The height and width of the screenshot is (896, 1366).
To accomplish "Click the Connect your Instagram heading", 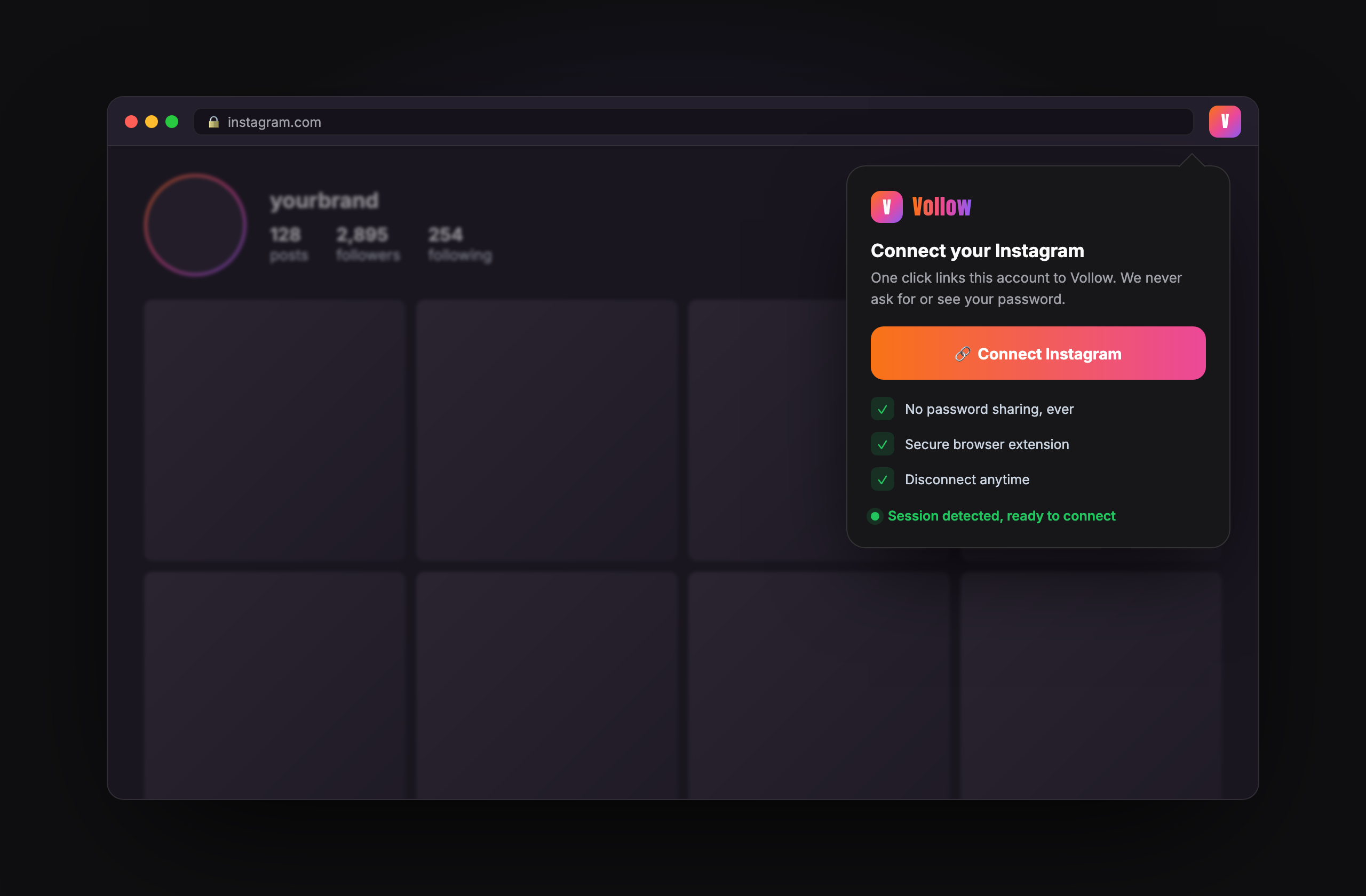I will coord(977,251).
